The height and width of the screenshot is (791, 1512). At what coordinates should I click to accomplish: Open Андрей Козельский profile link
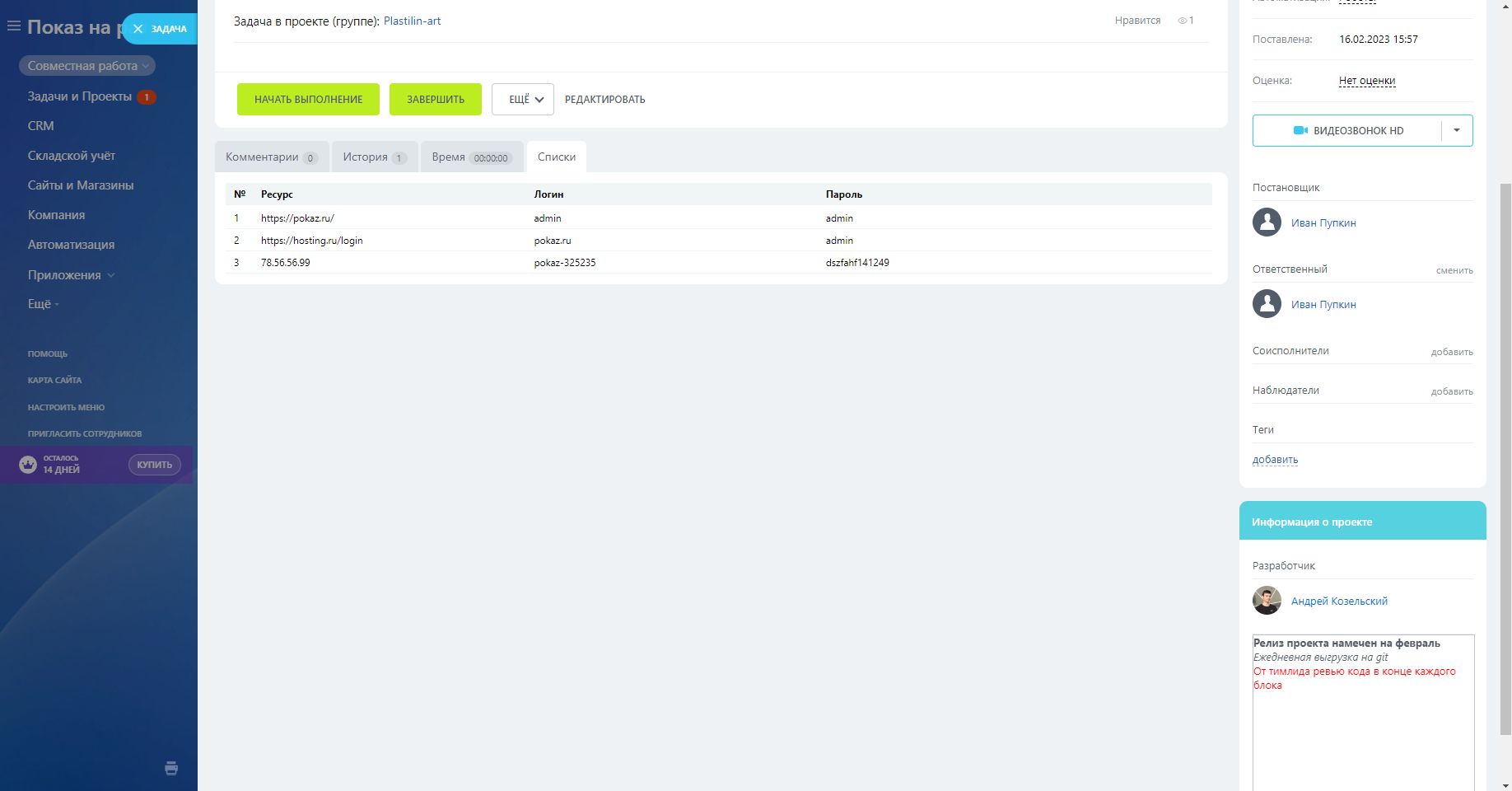(x=1339, y=601)
